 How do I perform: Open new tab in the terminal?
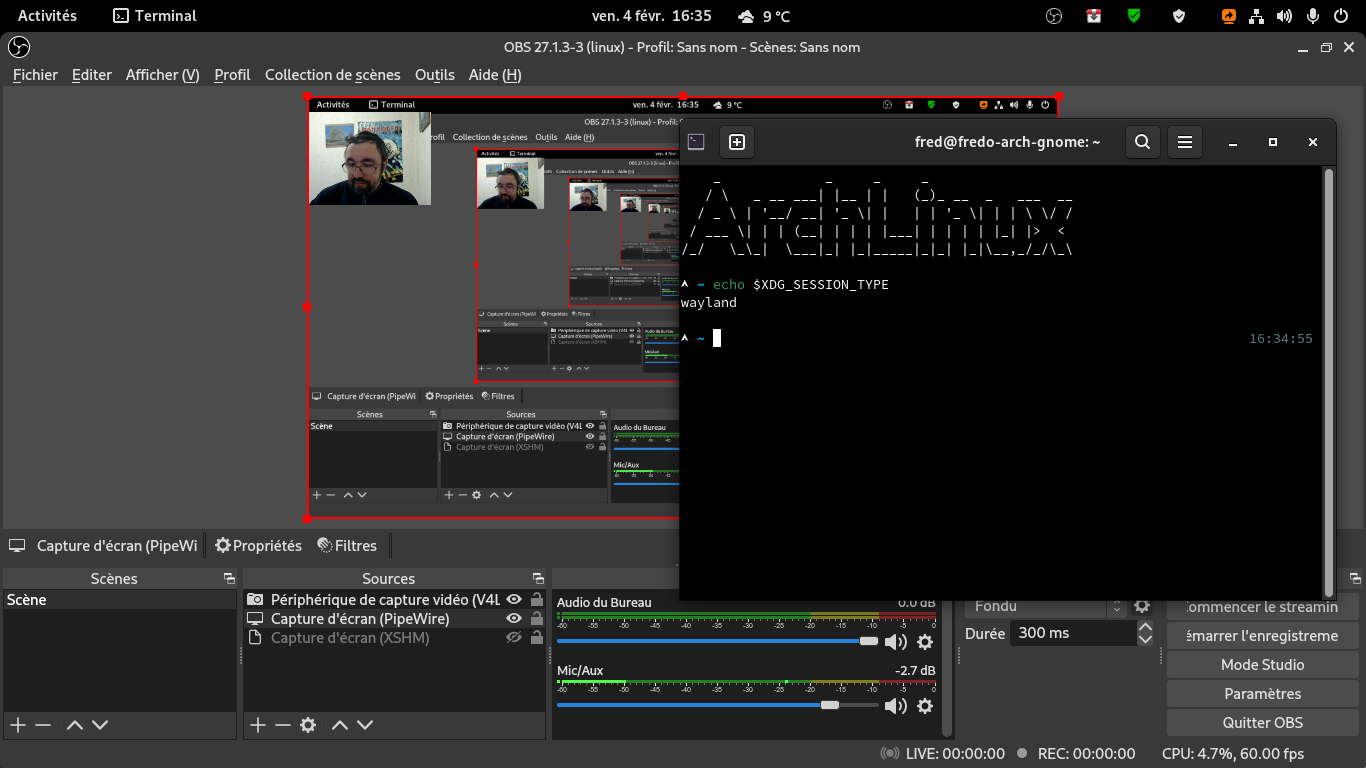pyautogui.click(x=737, y=142)
